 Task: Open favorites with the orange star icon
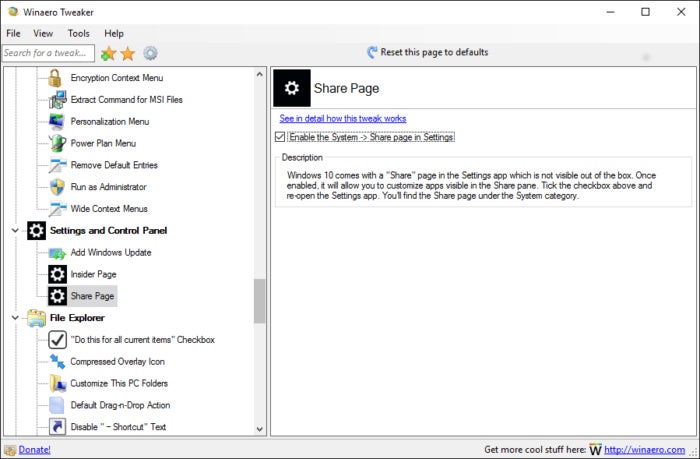tap(128, 54)
